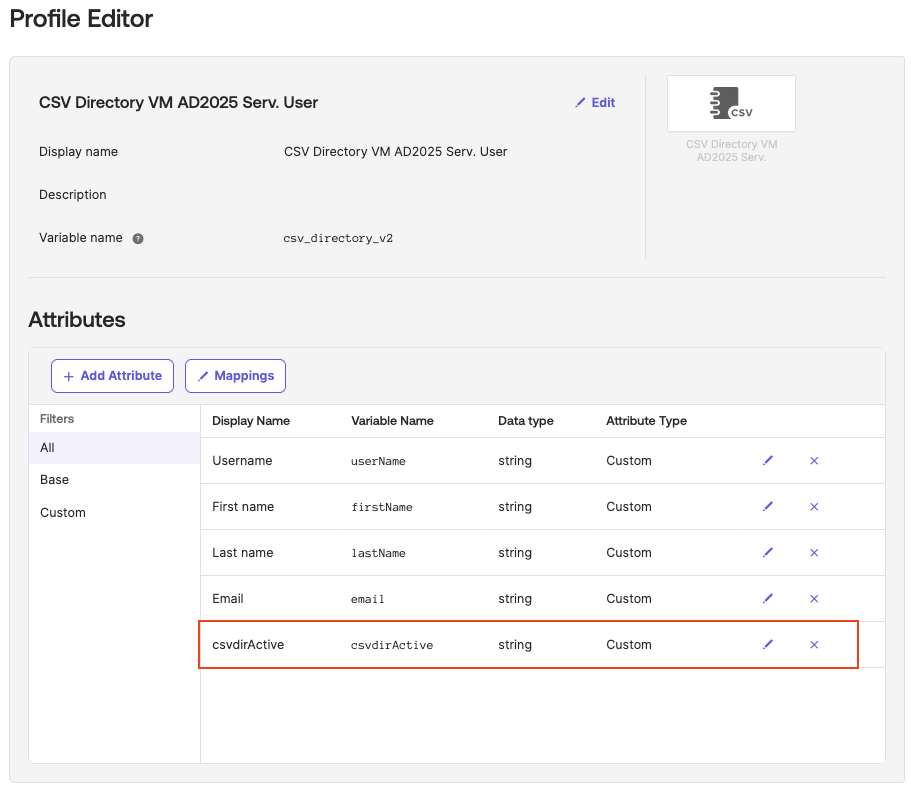This screenshot has height=795, width=911.
Task: Click the profile title above Display name
Action: pos(178,102)
